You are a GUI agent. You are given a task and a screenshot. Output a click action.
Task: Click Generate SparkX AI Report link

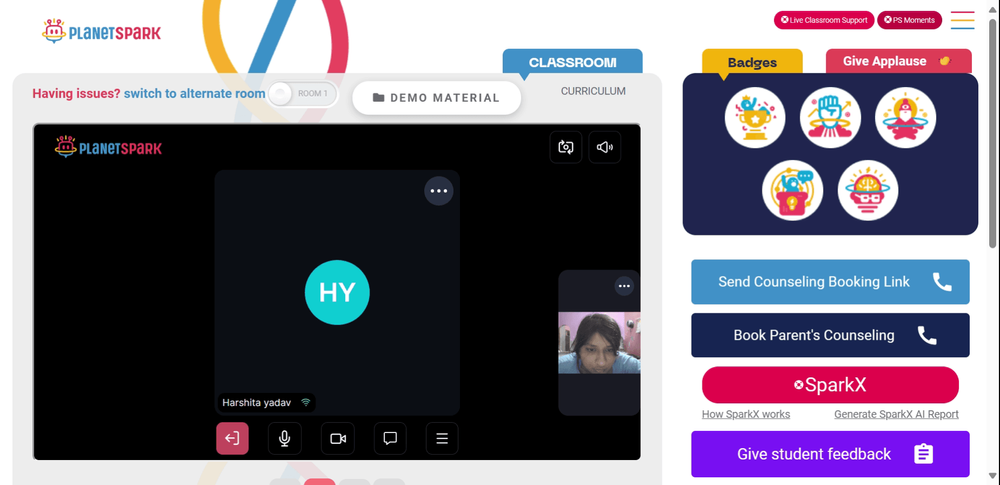(x=897, y=414)
